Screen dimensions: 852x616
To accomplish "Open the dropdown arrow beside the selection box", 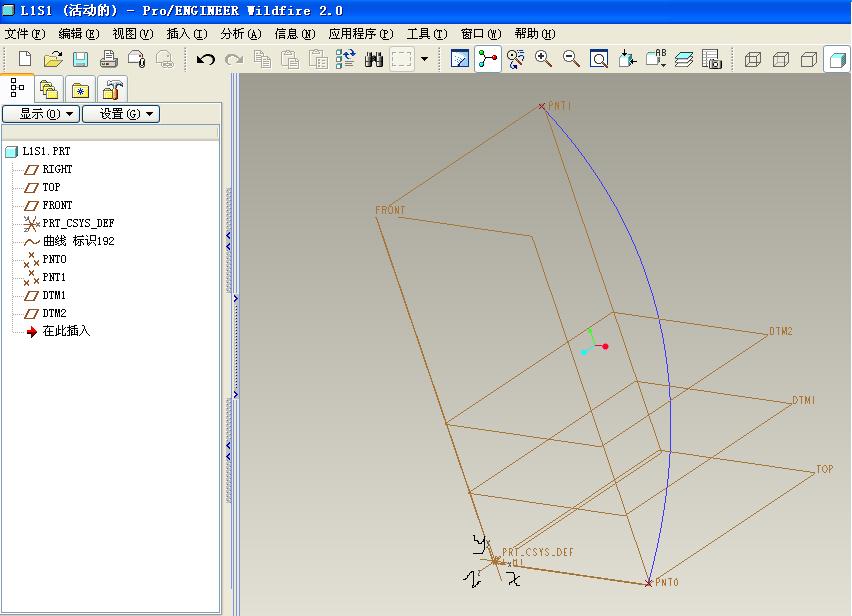I will point(424,59).
